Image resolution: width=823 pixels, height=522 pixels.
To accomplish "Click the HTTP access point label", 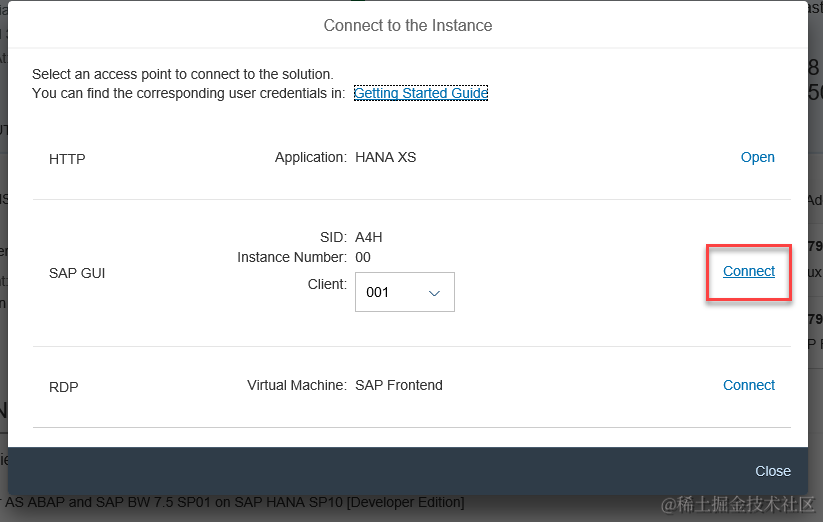I will pos(67,159).
